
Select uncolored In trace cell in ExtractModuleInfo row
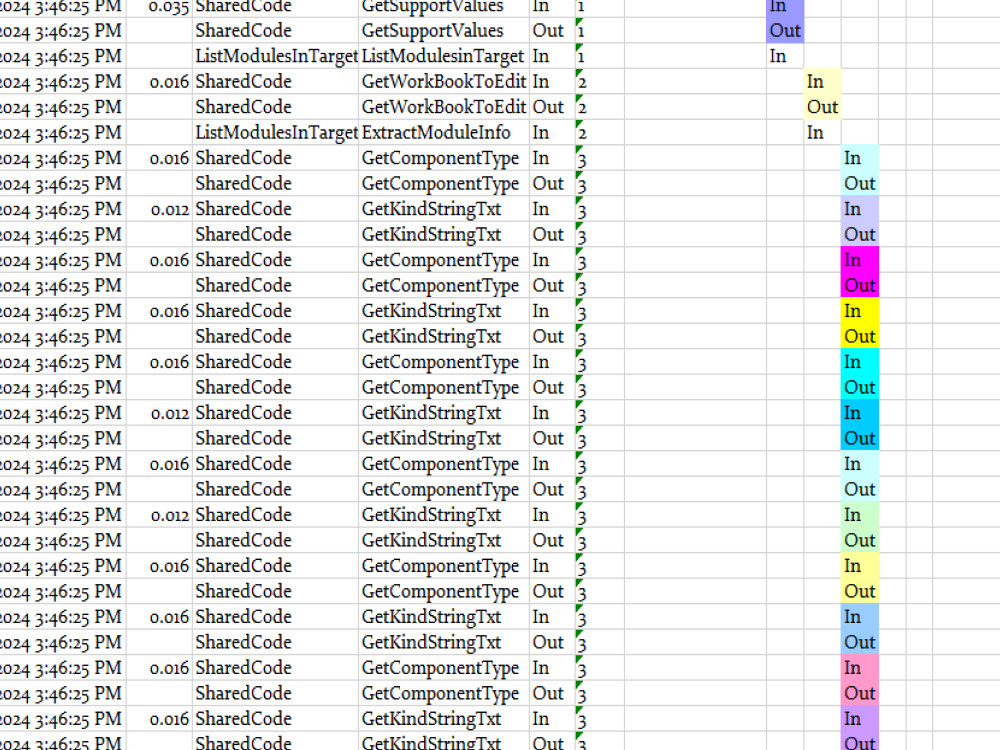(823, 133)
